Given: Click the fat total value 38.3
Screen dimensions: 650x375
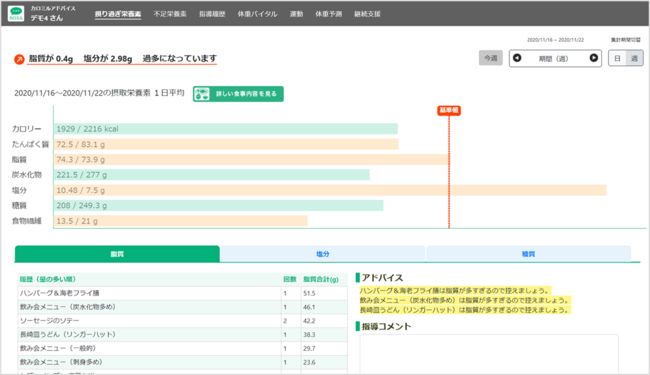Looking at the screenshot, I should pyautogui.click(x=309, y=334).
